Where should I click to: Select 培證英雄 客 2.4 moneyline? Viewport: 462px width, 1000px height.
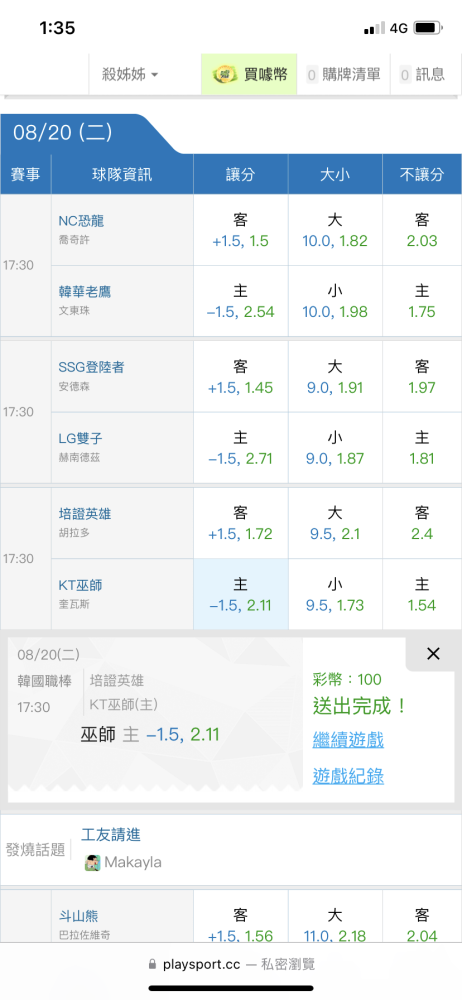(422, 524)
